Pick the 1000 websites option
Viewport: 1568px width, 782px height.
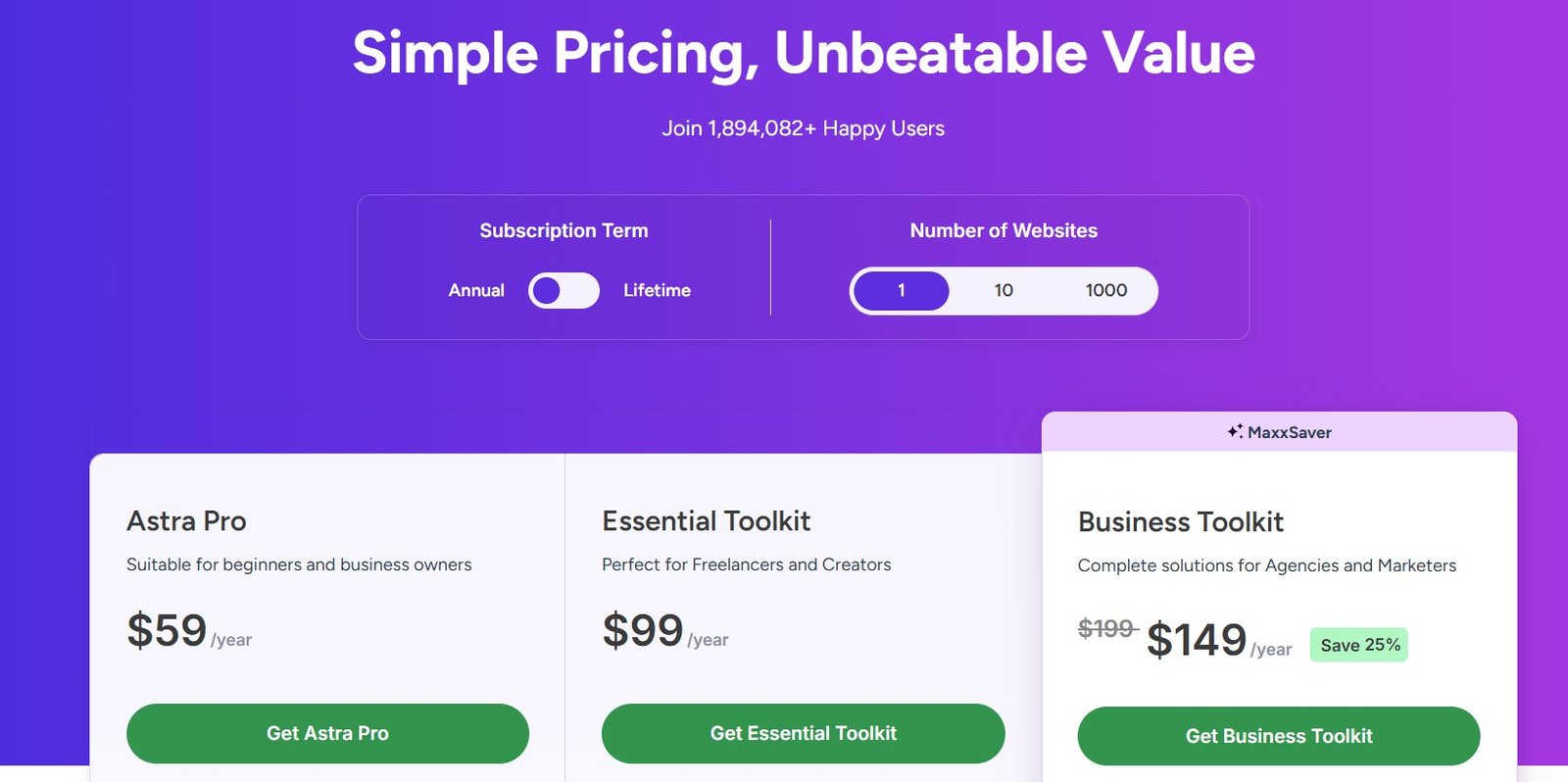(x=1106, y=291)
